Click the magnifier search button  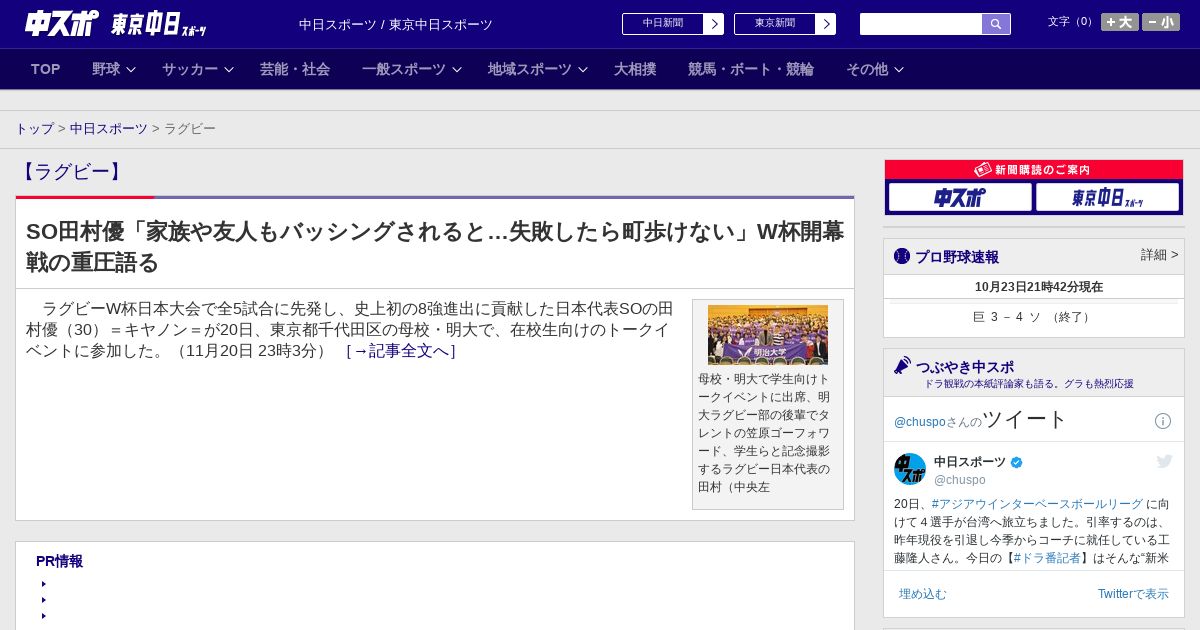click(x=996, y=24)
